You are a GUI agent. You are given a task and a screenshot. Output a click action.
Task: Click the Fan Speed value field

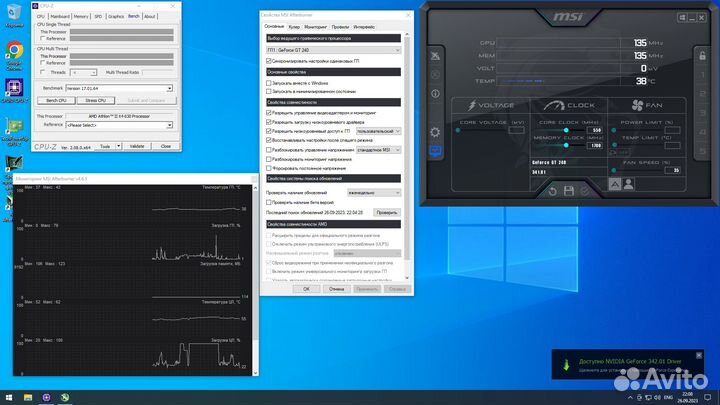tap(672, 170)
